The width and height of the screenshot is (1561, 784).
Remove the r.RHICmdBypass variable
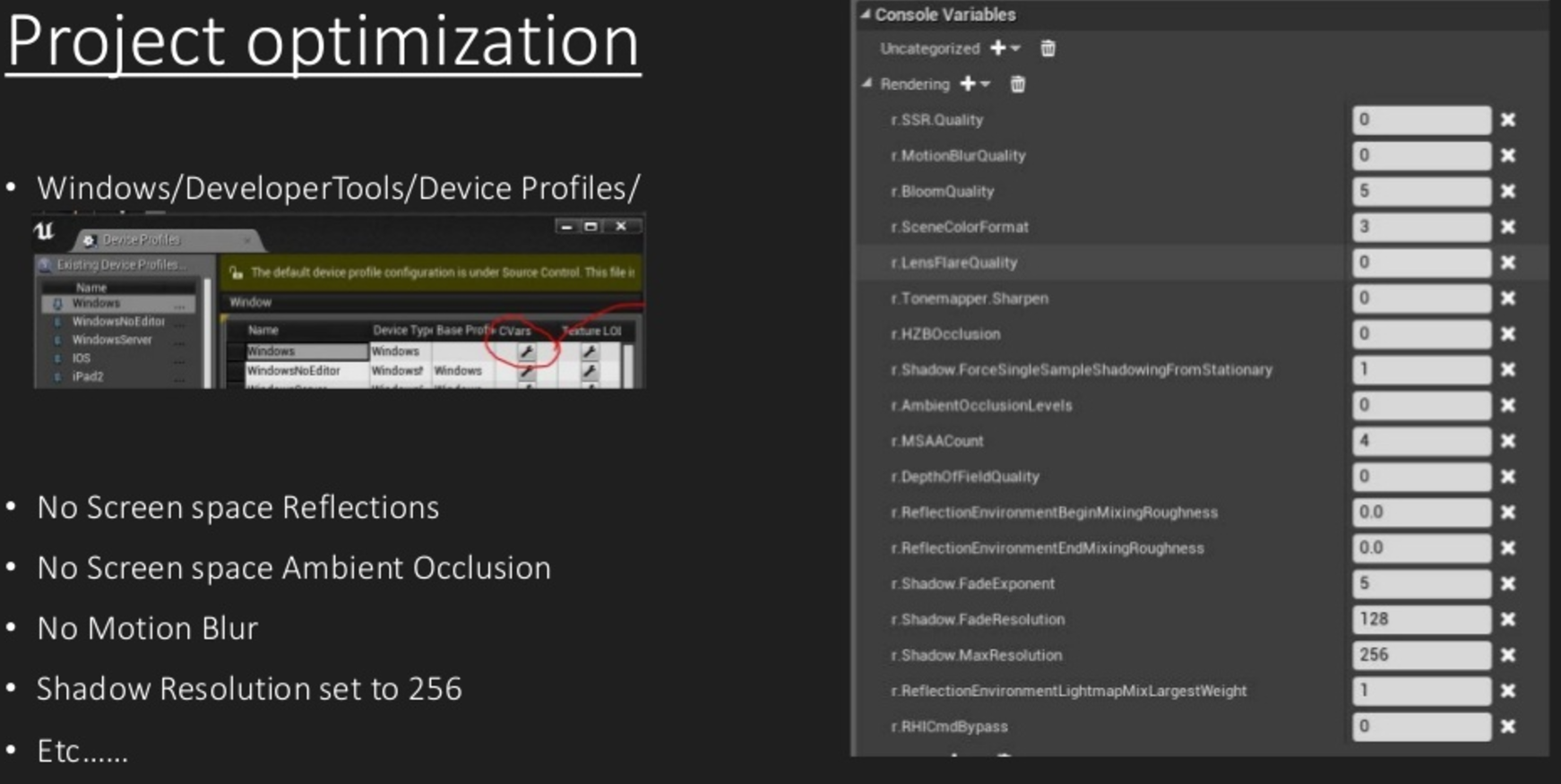pos(1508,727)
